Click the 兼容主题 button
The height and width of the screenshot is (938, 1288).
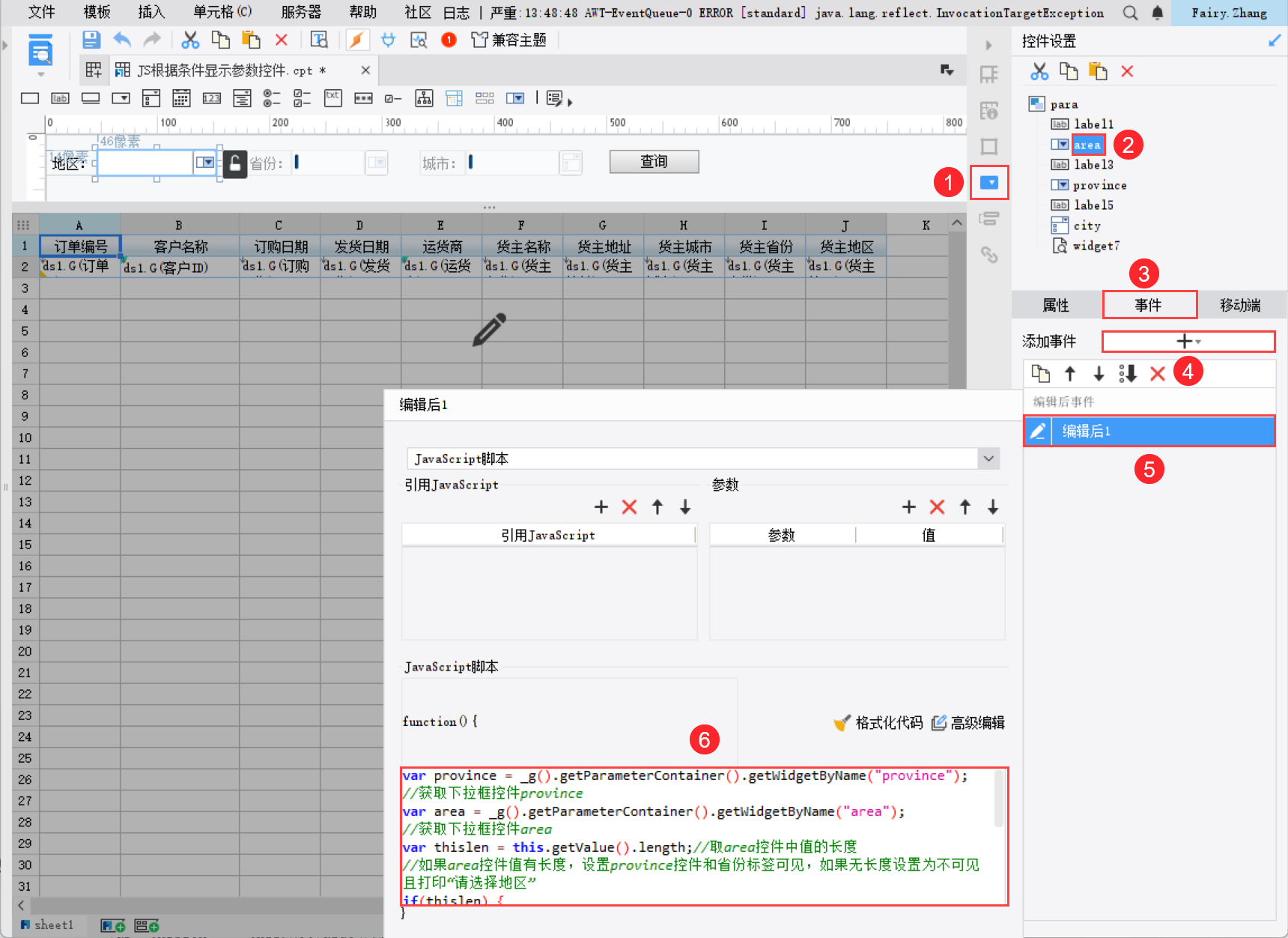pos(508,40)
